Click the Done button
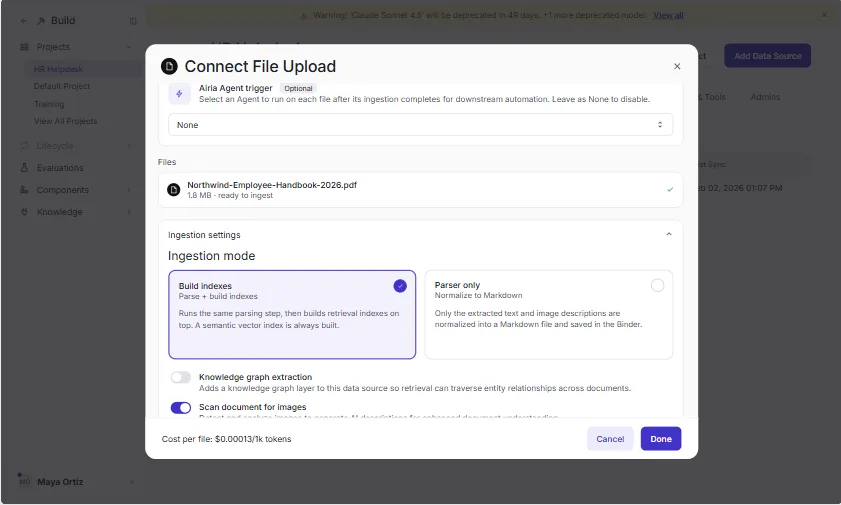Image resolution: width=841 pixels, height=505 pixels. point(661,439)
